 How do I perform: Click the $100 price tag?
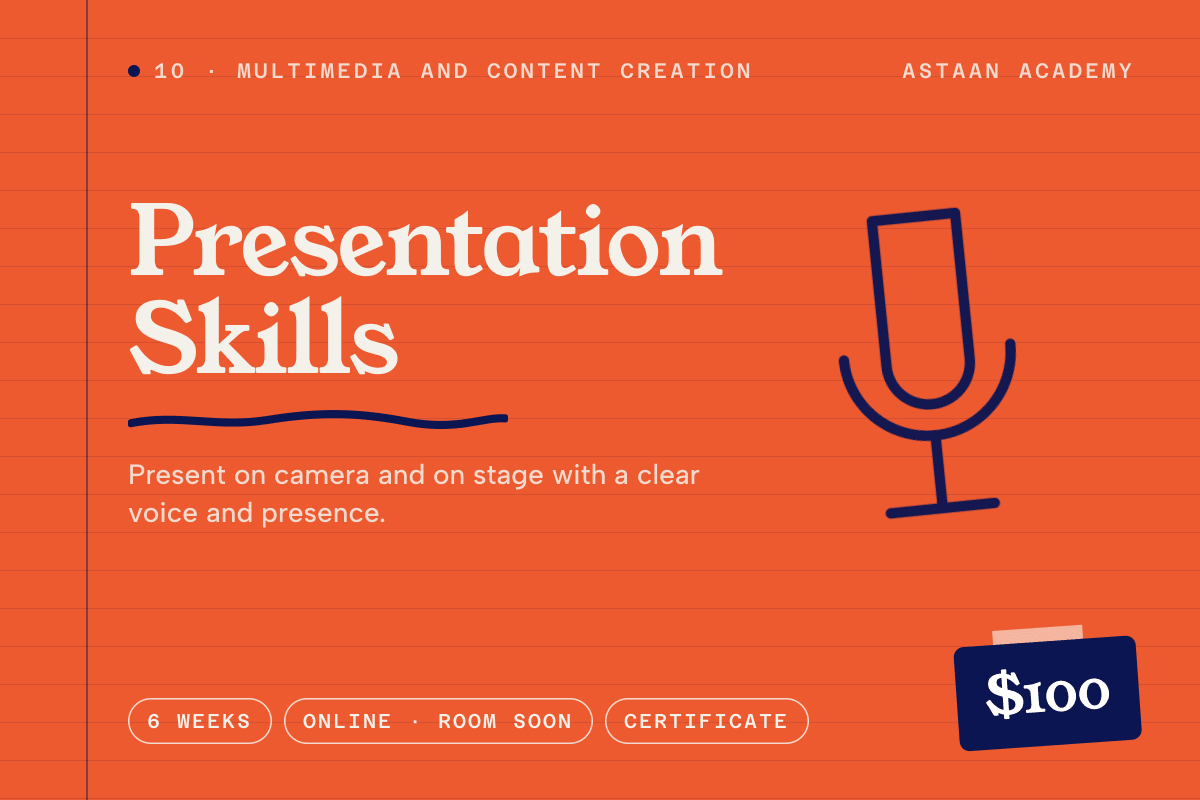(x=1047, y=693)
